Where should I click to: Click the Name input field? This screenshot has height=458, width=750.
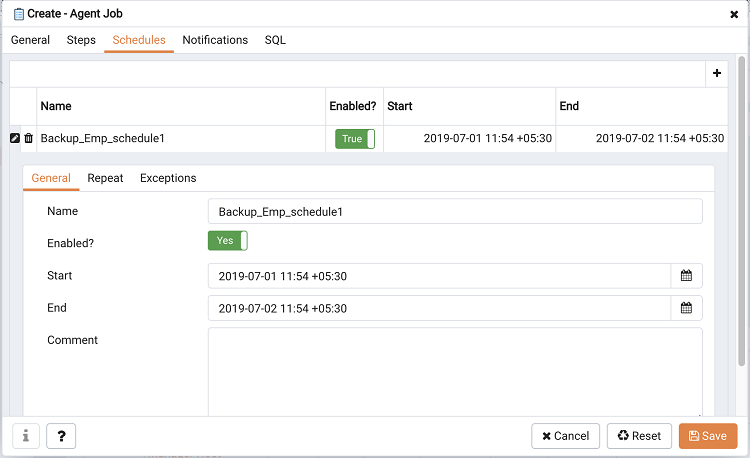[x=455, y=211]
